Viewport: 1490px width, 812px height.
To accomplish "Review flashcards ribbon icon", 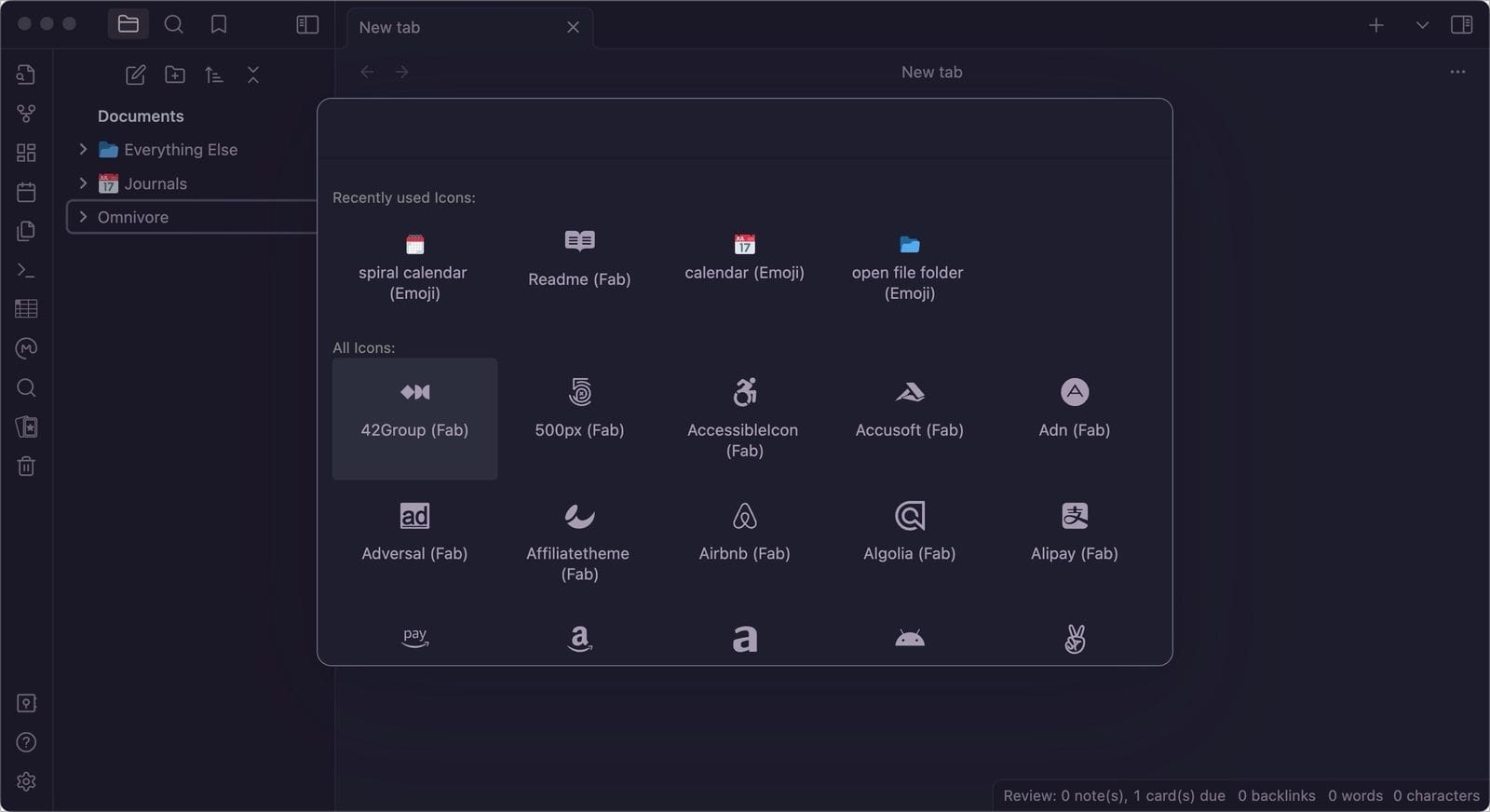I will 26,426.
